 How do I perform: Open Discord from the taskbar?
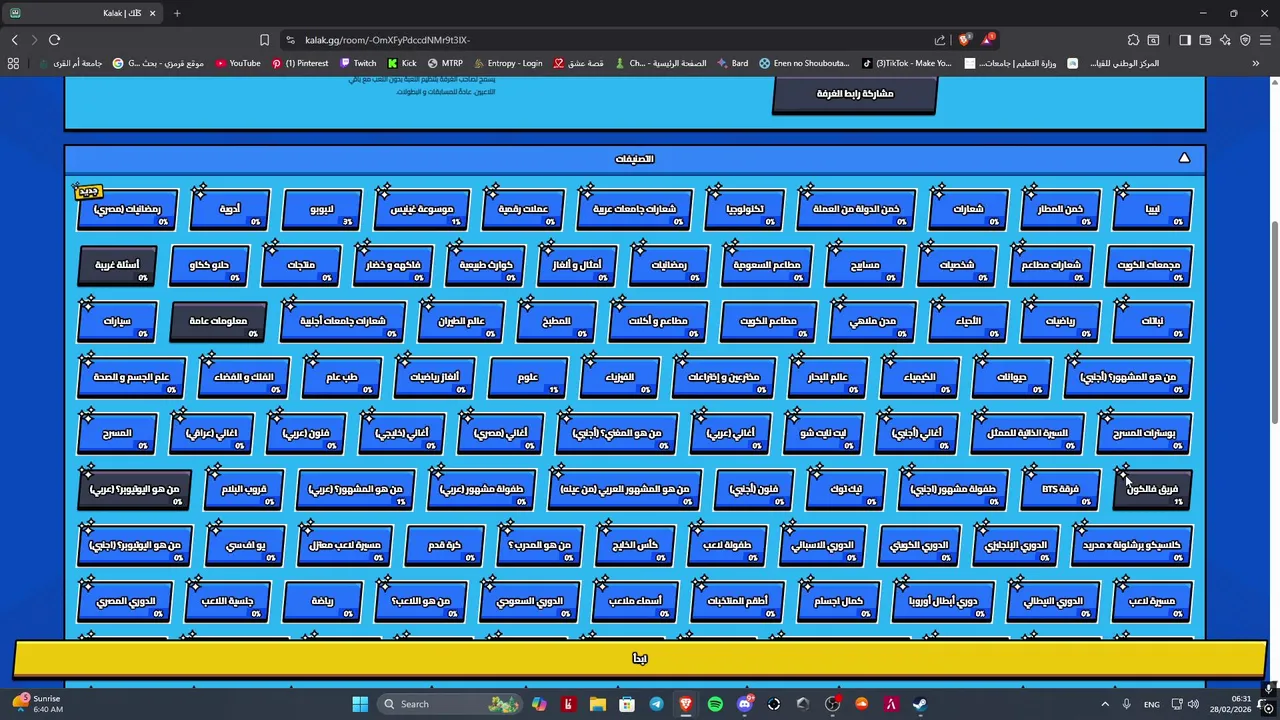(745, 704)
